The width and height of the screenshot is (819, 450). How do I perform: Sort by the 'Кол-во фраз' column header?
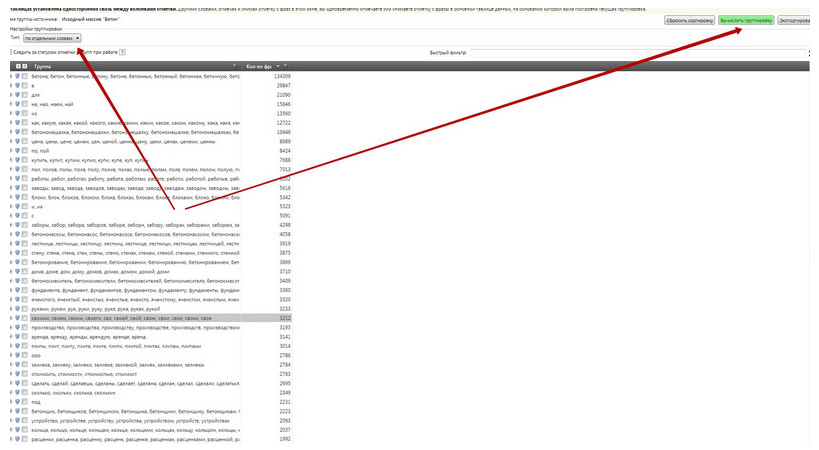coord(263,66)
